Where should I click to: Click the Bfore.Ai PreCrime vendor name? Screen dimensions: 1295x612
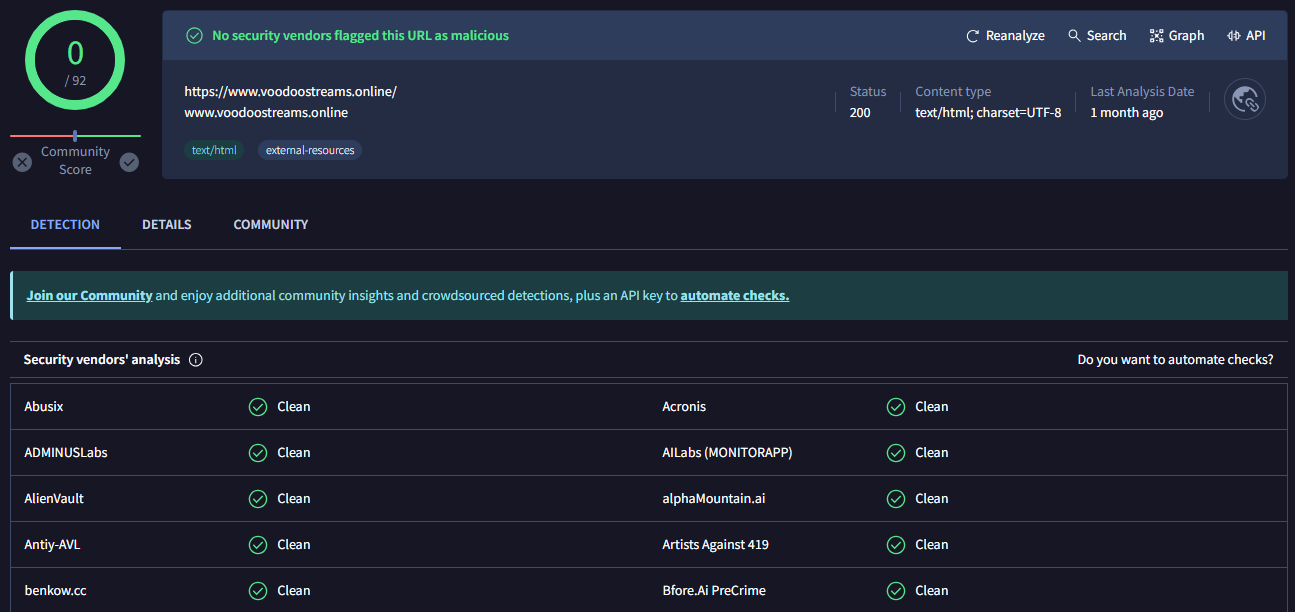point(714,591)
